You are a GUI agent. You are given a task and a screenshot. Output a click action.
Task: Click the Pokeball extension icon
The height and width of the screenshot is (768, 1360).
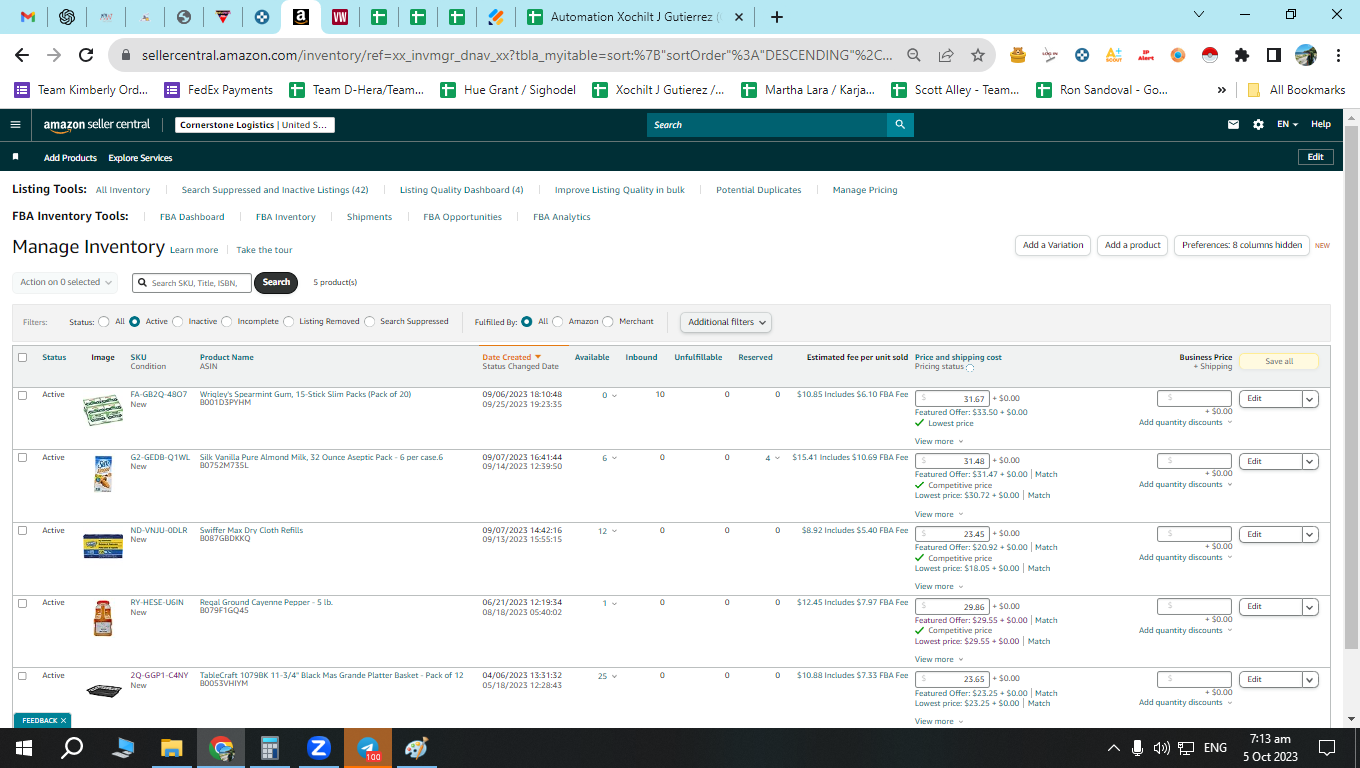coord(1210,55)
